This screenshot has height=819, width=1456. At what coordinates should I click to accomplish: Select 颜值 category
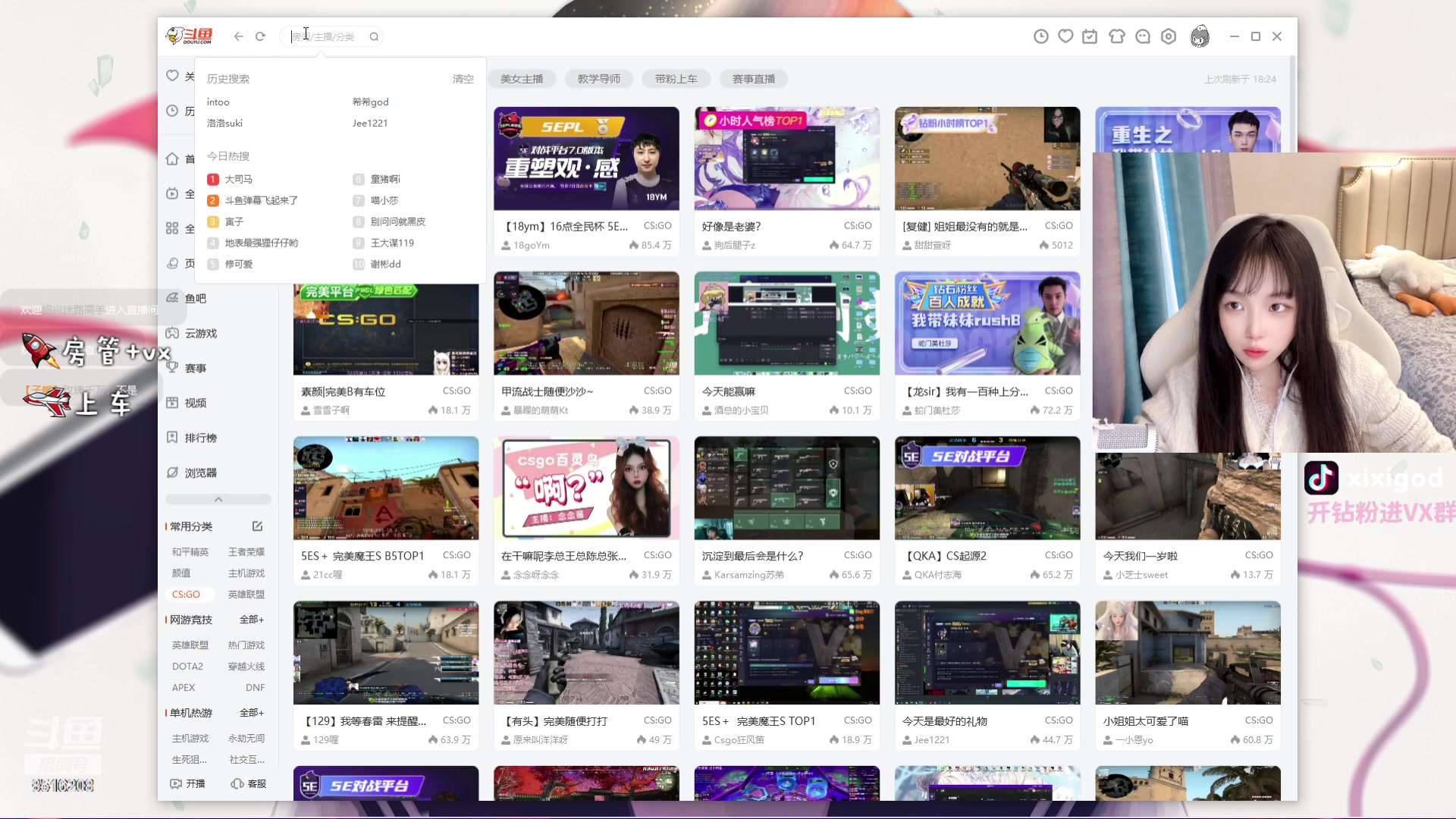click(x=181, y=573)
